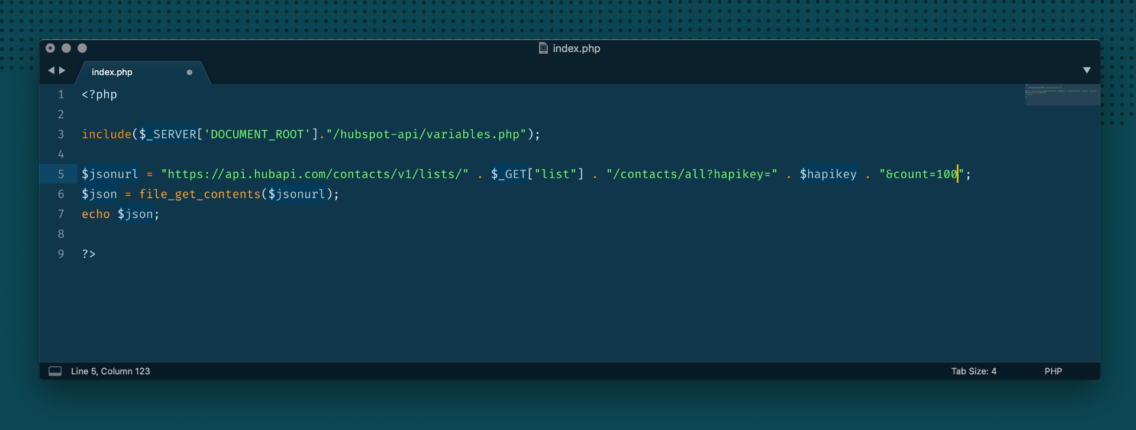
Task: Click the $hapikey variable on line 5
Action: click(x=827, y=174)
